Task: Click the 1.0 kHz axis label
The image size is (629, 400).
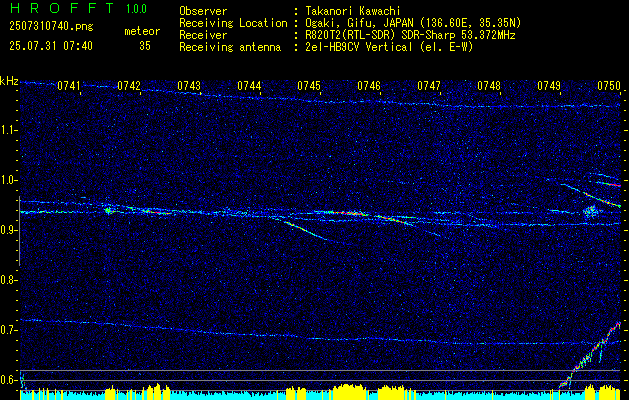Action: [x=8, y=180]
